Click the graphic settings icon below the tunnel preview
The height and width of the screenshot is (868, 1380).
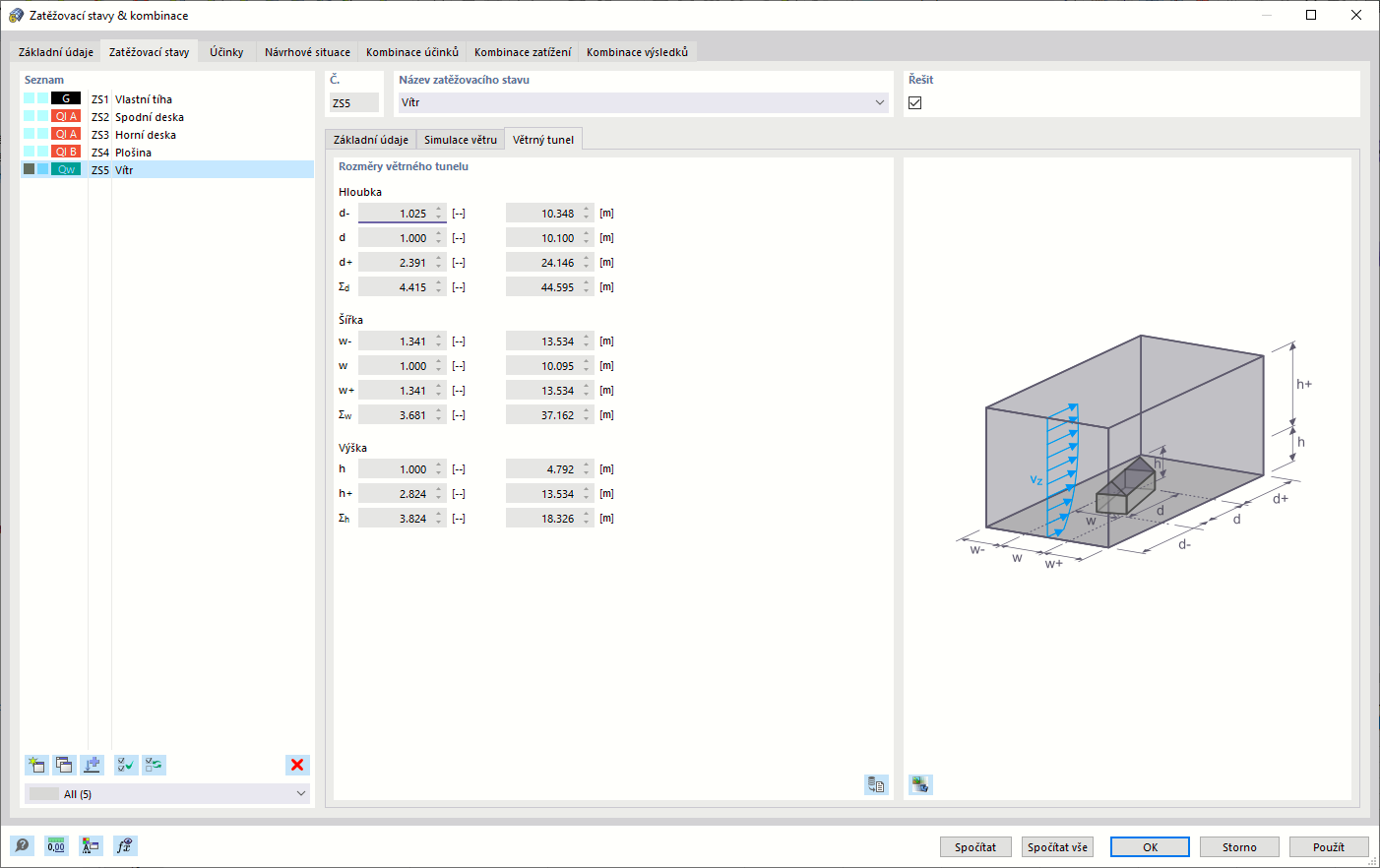[x=920, y=784]
